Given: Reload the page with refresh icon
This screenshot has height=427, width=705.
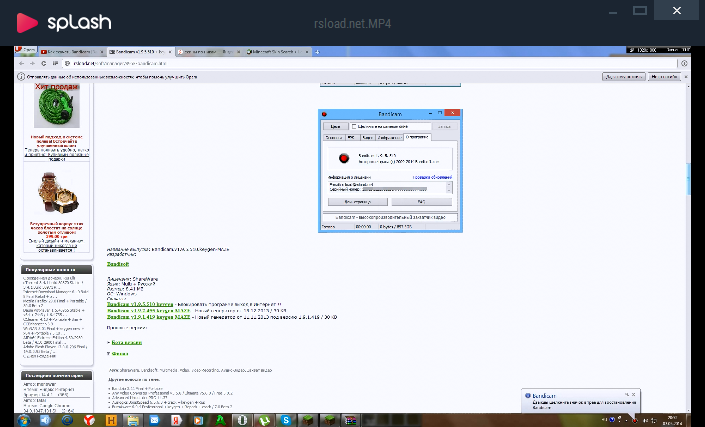Looking at the screenshot, I should point(44,63).
